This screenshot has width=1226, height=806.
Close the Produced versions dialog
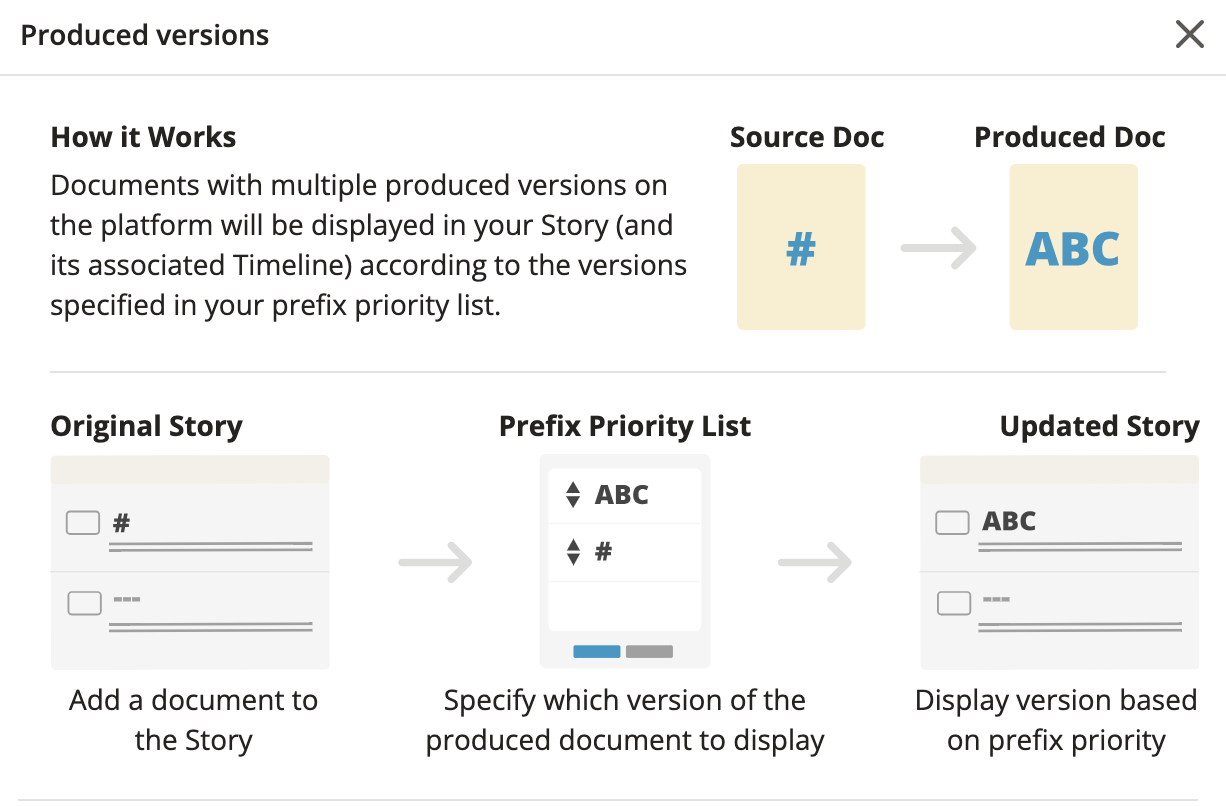[x=1189, y=33]
